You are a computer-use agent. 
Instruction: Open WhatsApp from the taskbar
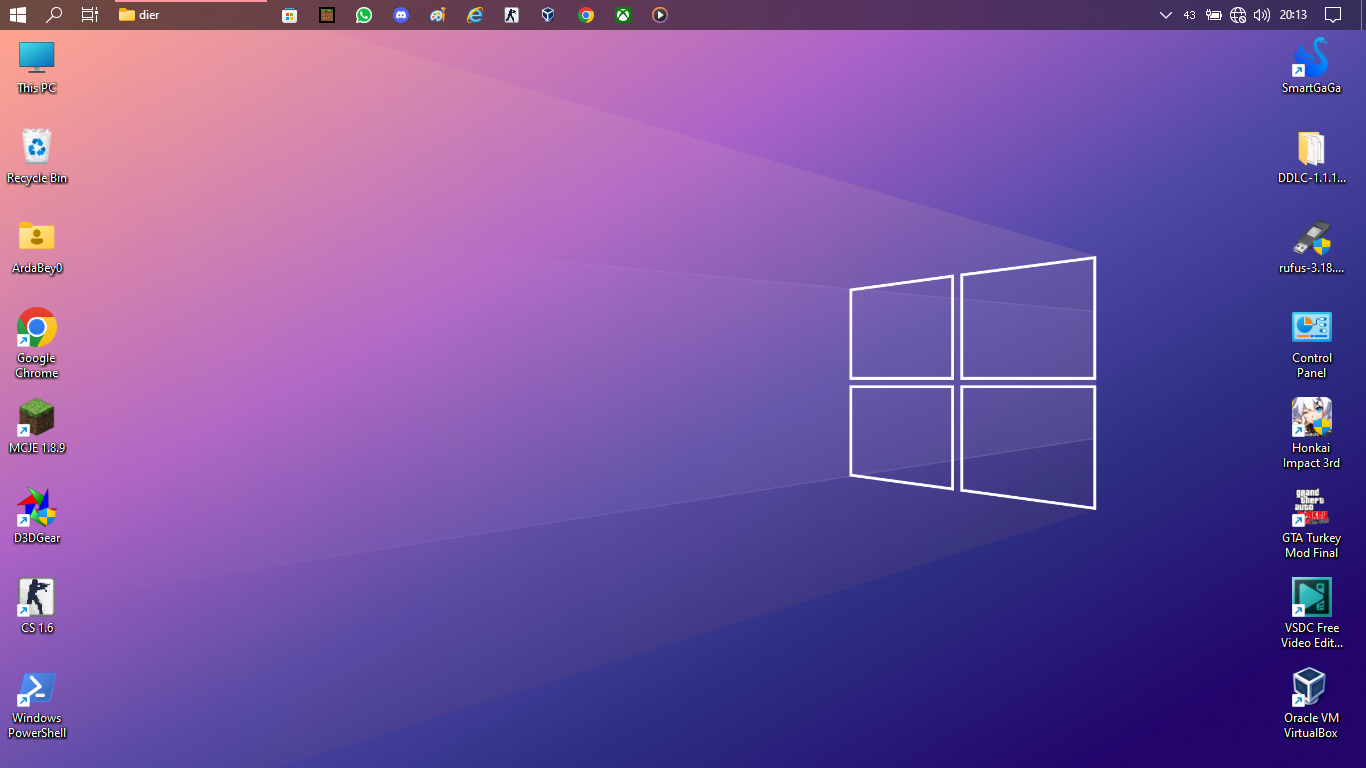pos(364,15)
